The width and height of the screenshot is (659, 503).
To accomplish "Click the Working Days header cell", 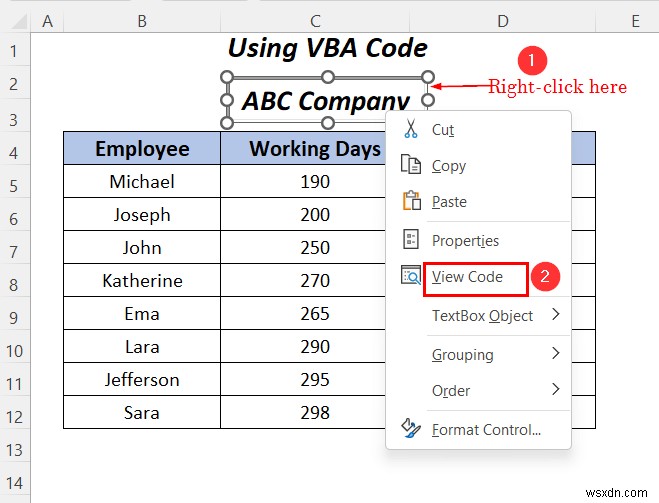I will click(x=303, y=148).
